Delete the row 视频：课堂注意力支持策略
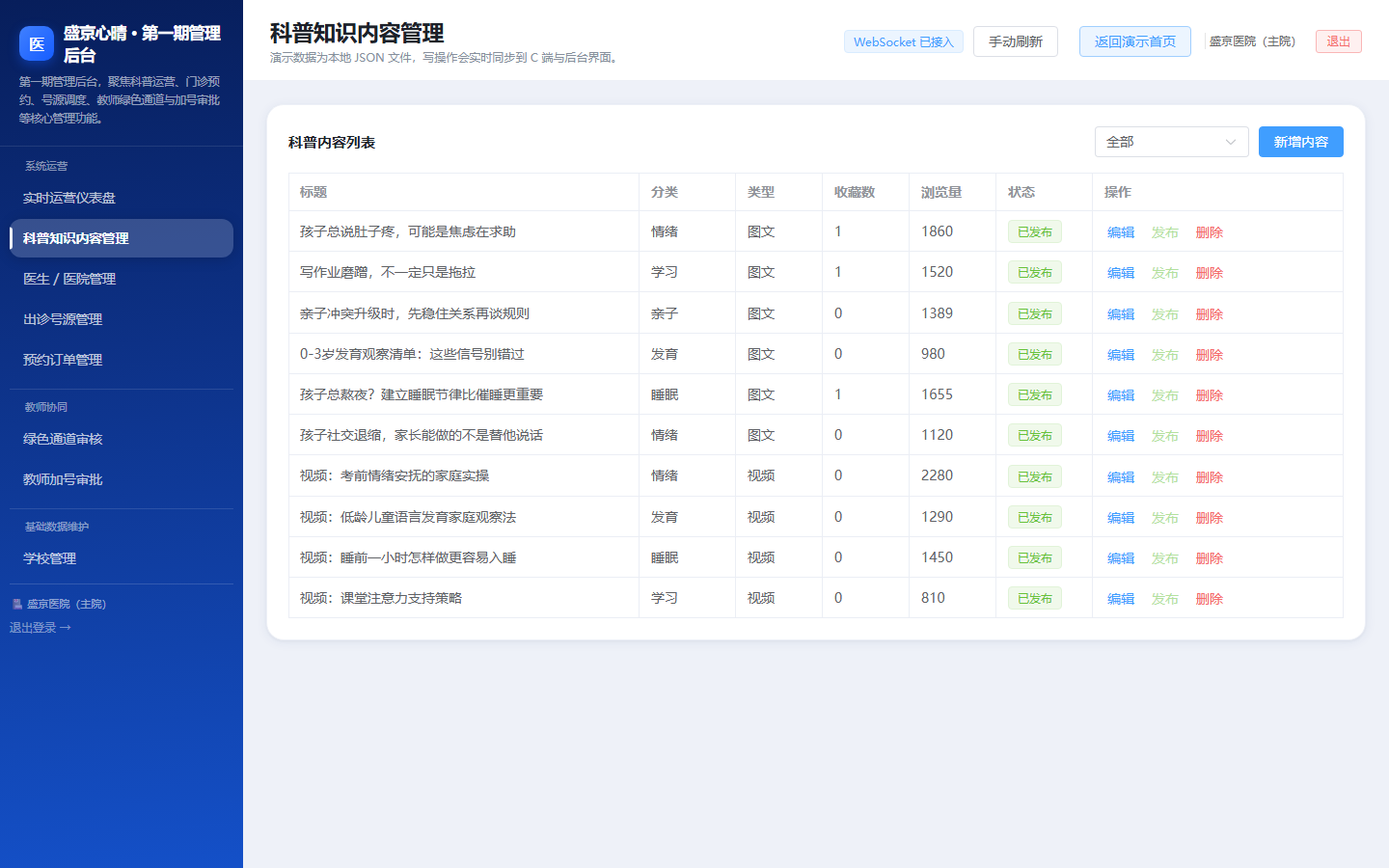This screenshot has height=868, width=1389. click(1209, 599)
